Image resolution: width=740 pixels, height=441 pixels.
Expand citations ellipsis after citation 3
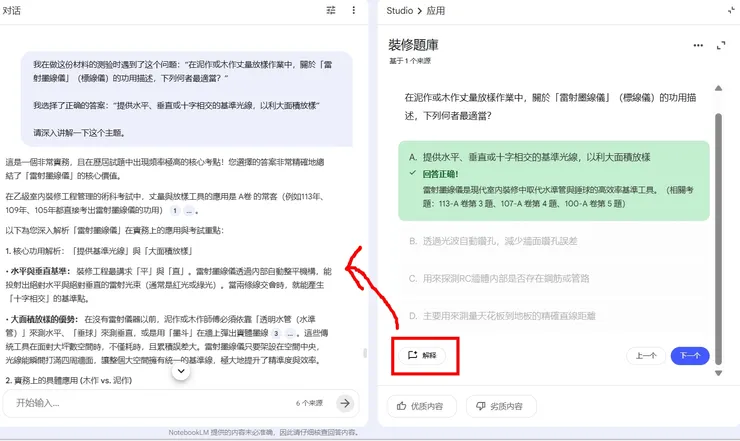tap(290, 333)
